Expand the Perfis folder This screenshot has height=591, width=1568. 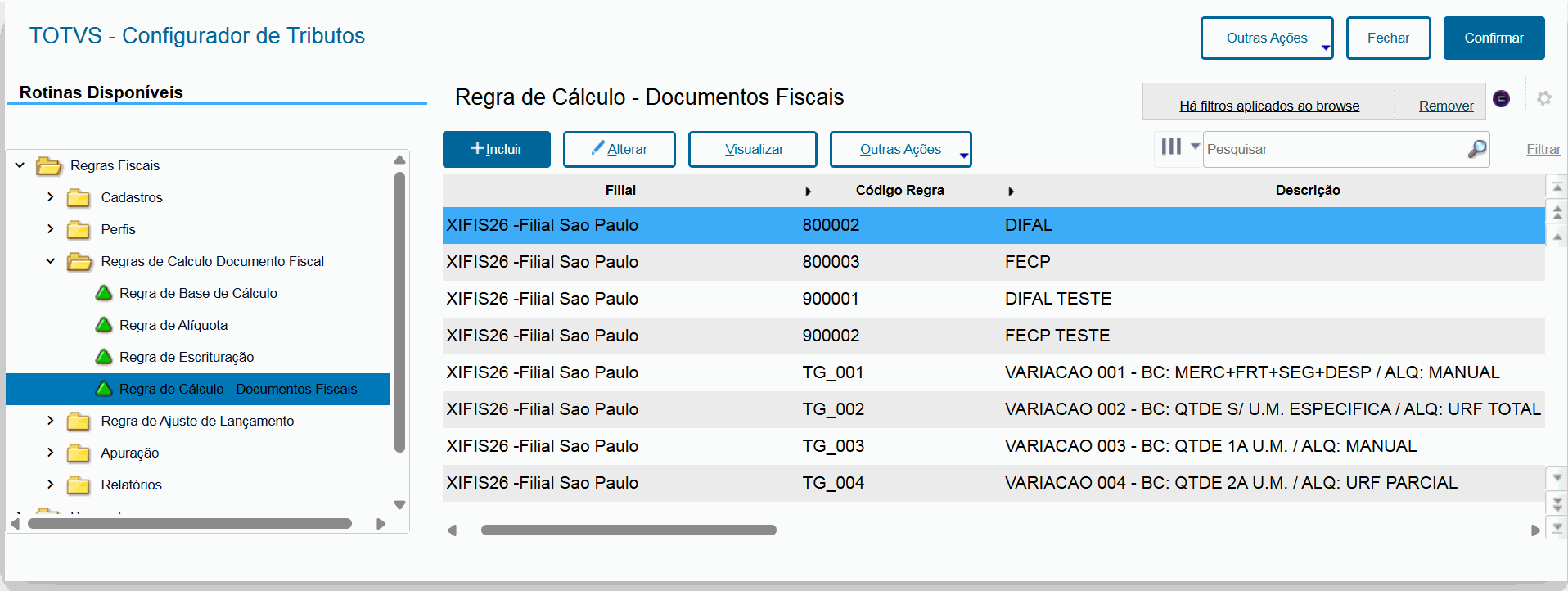(x=51, y=229)
